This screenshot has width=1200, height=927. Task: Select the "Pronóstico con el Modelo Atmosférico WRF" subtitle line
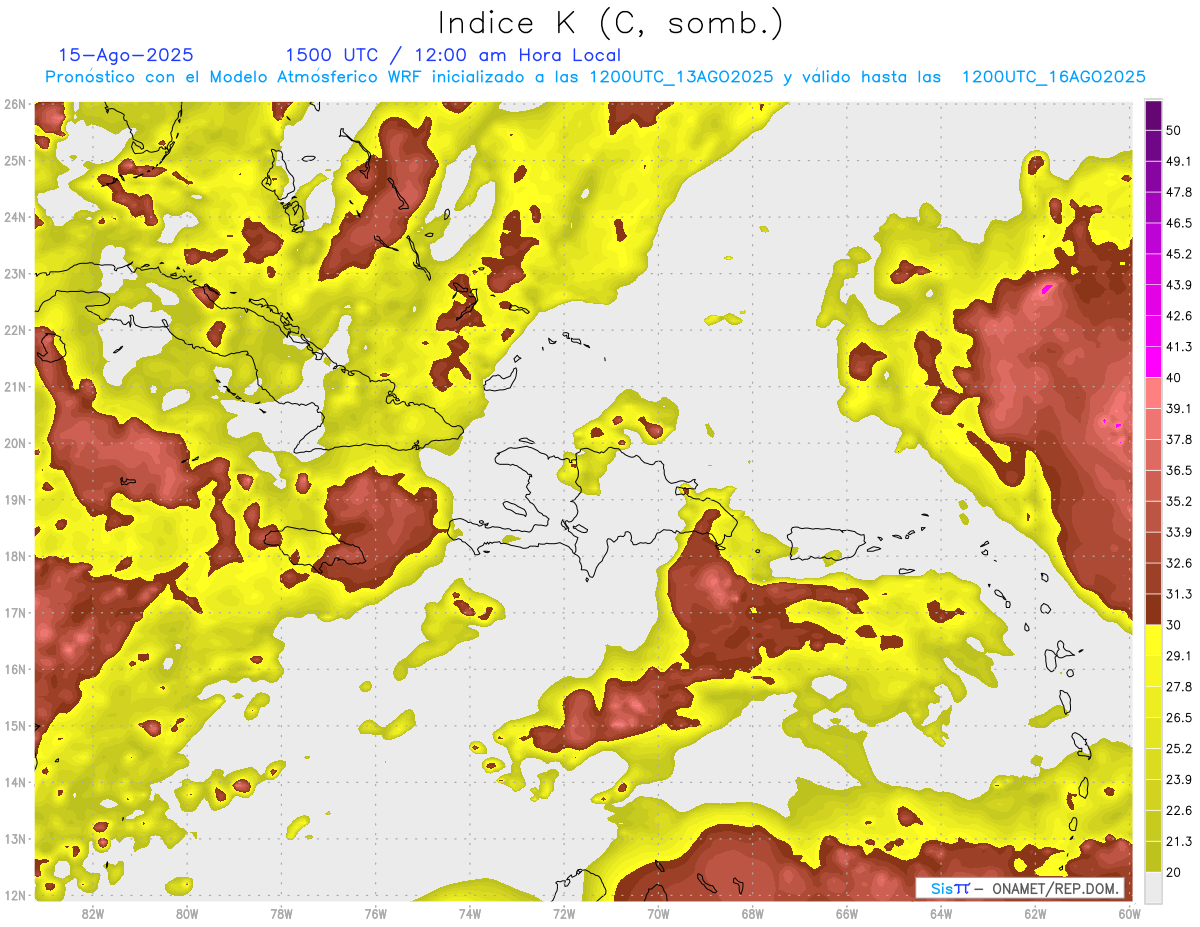pos(595,77)
